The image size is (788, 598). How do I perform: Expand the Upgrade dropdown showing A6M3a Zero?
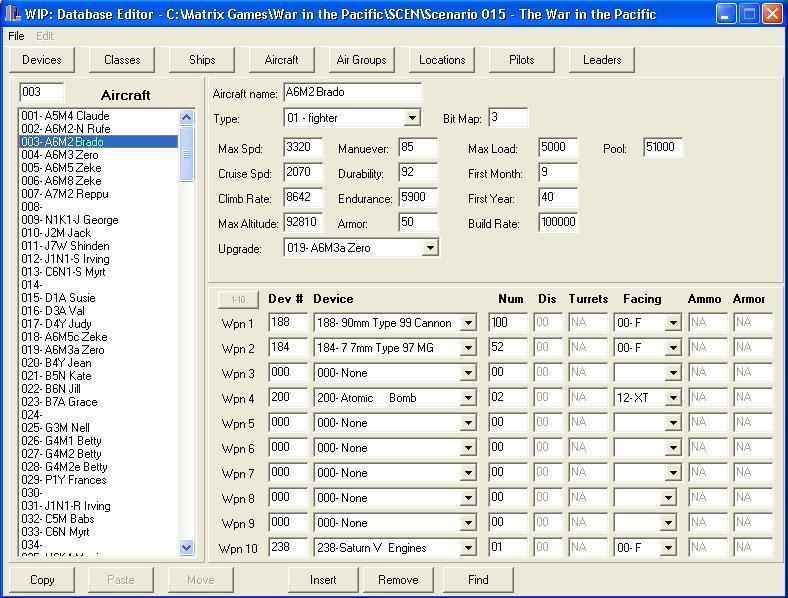[430, 248]
